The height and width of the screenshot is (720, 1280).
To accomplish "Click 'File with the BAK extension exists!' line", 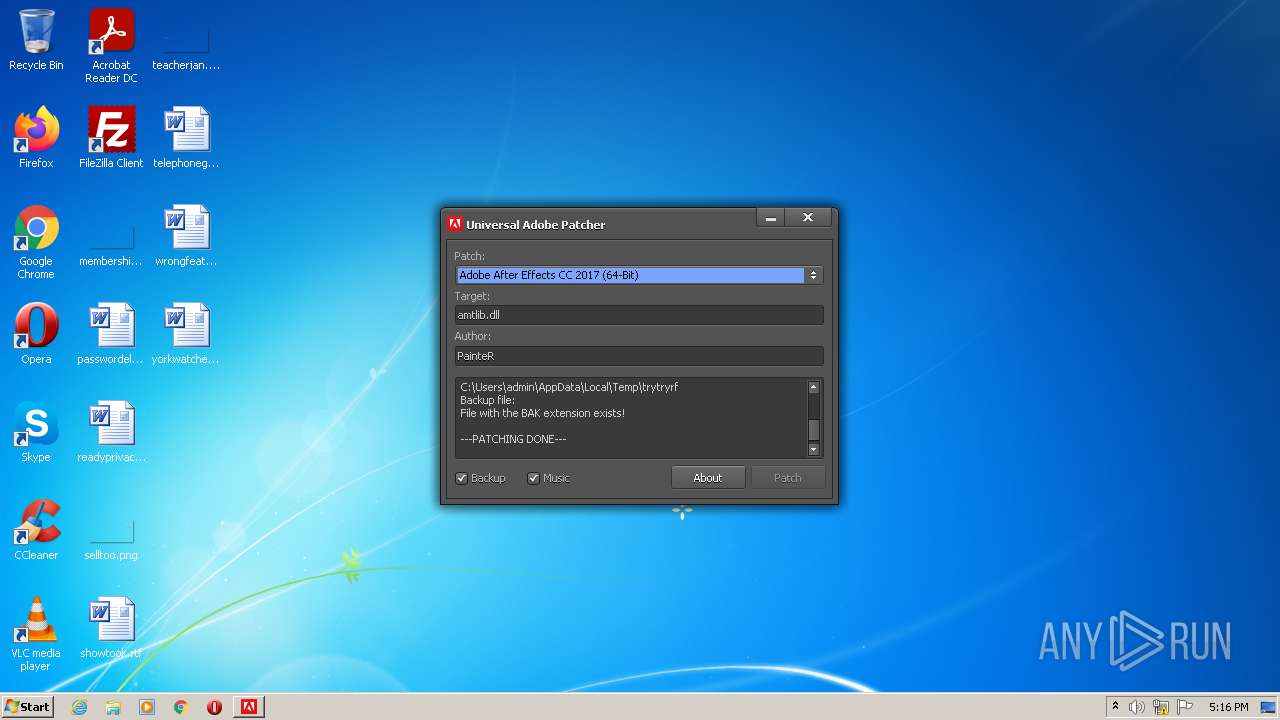I will [542, 413].
